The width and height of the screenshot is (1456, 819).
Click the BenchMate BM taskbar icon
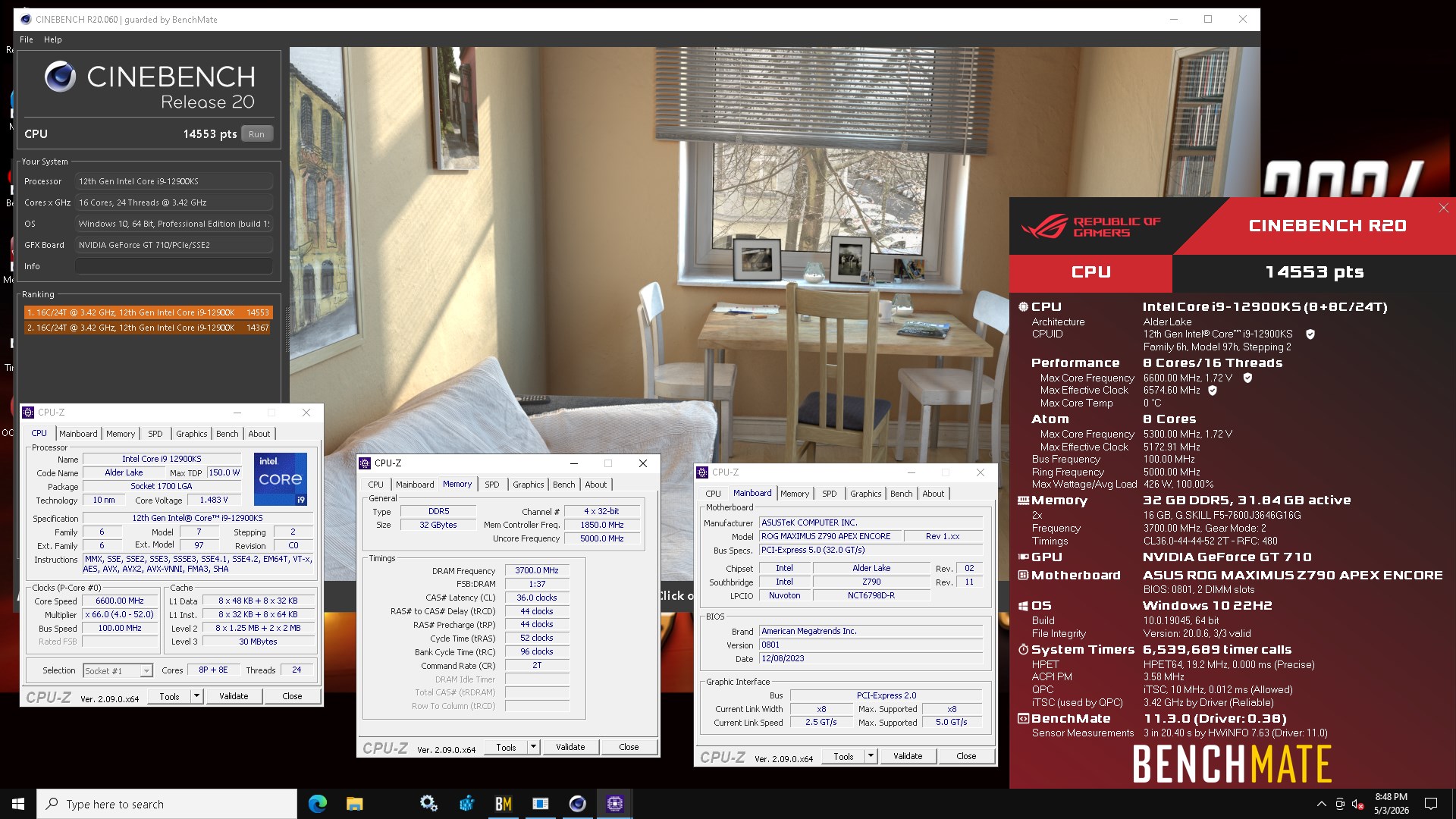[503, 804]
